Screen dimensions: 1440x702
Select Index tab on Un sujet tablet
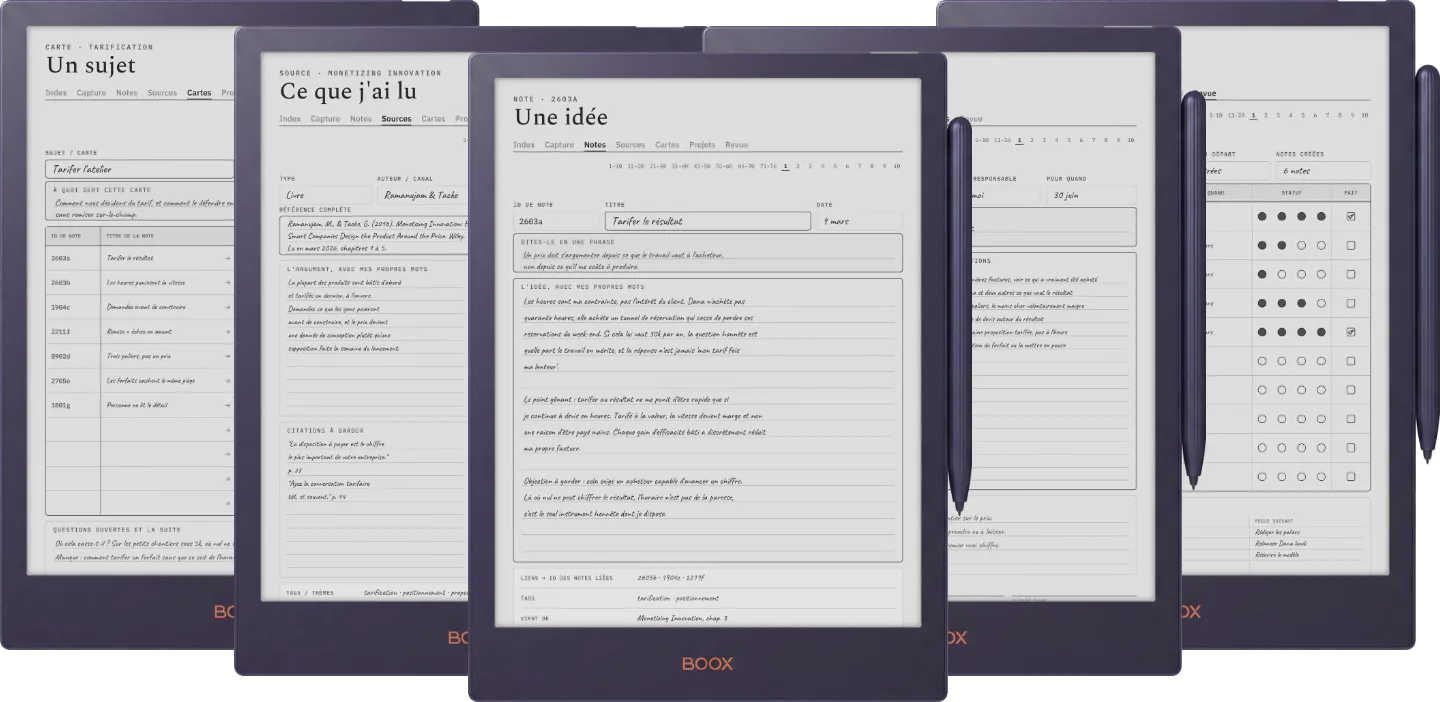(56, 93)
